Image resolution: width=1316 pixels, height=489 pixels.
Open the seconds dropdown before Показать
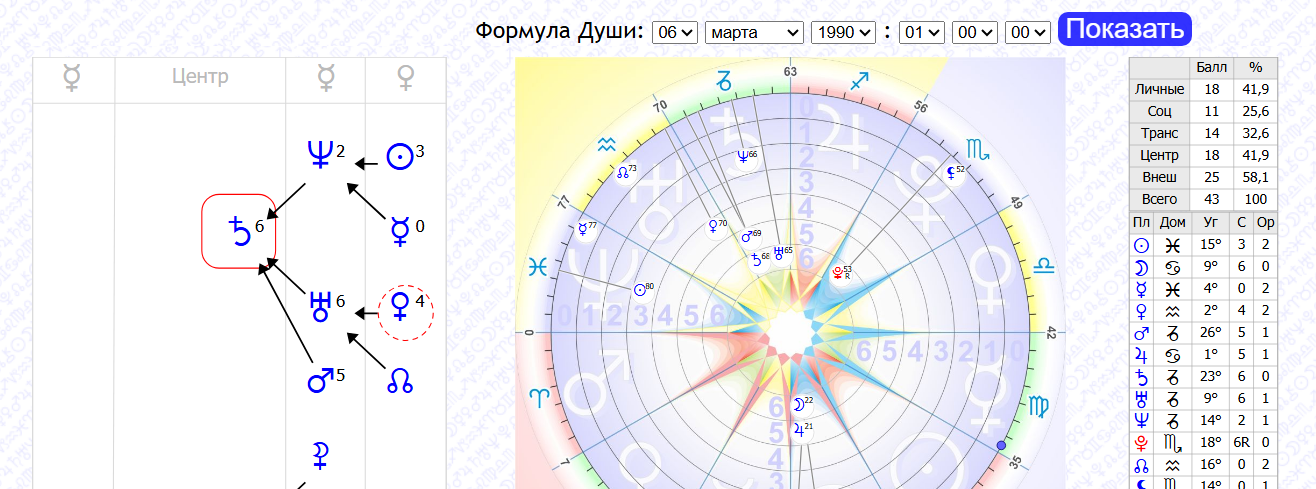click(x=1028, y=32)
